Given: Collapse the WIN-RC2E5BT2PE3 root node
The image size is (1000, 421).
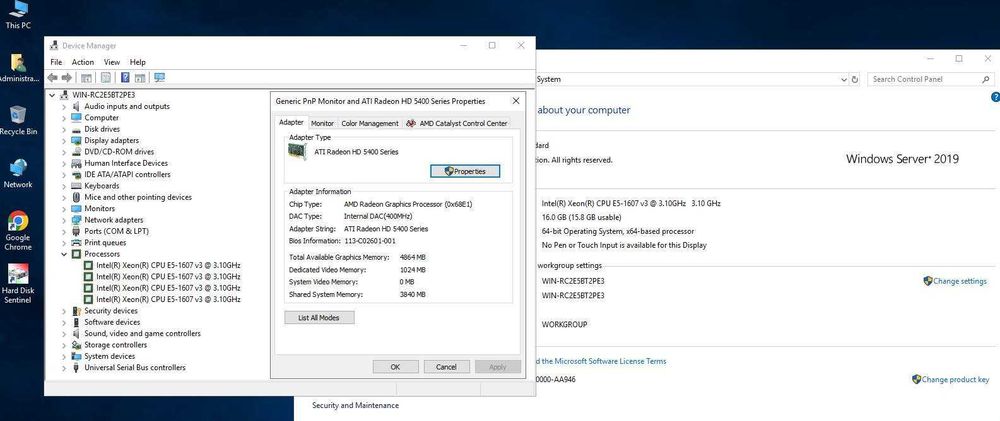Looking at the screenshot, I should coord(53,95).
